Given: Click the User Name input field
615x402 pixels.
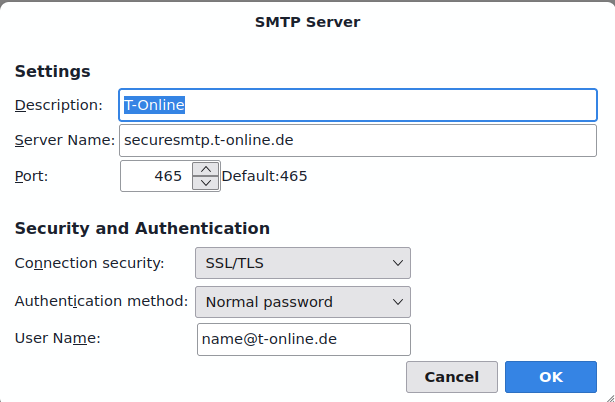Looking at the screenshot, I should pyautogui.click(x=304, y=339).
